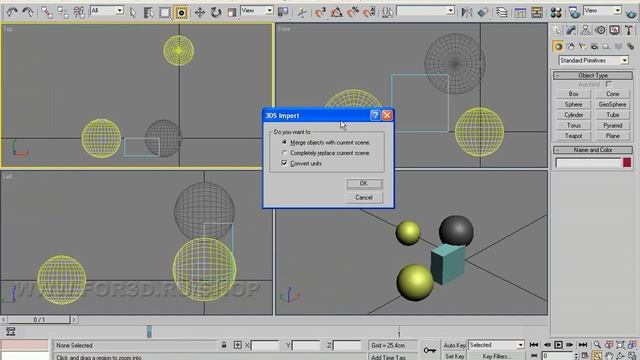Switch to the Hierarchy panel tab
This screenshot has width=640, height=360.
tap(585, 30)
